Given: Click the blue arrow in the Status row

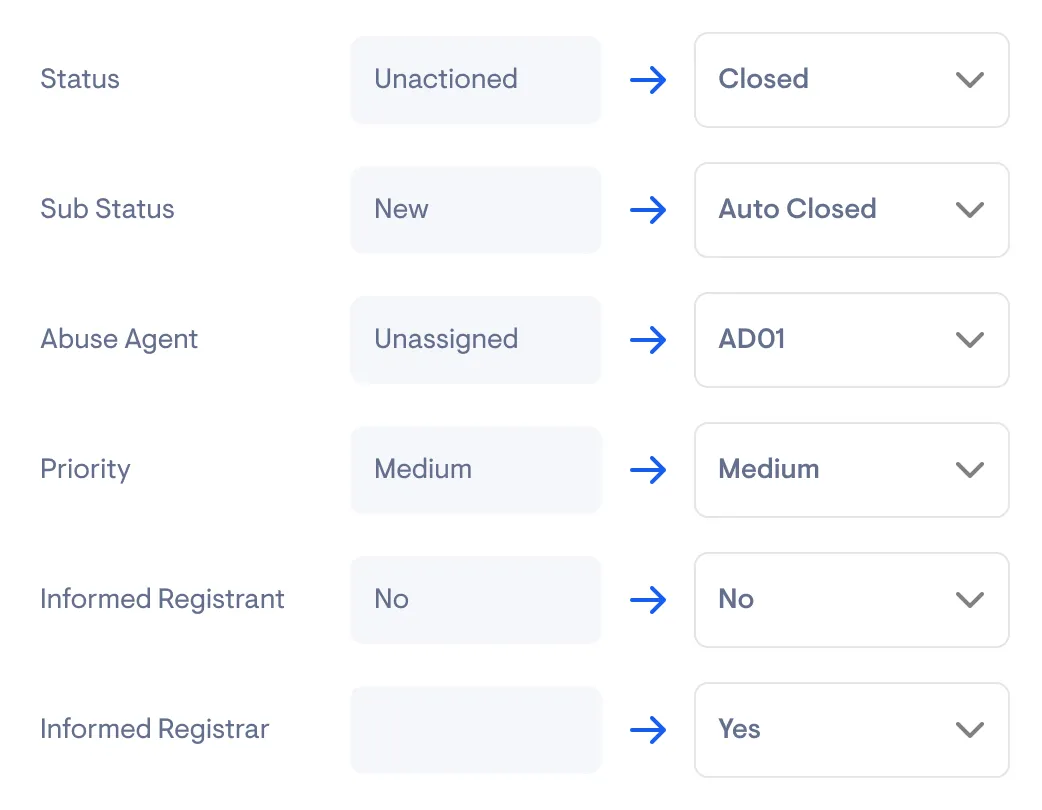Looking at the screenshot, I should [648, 80].
